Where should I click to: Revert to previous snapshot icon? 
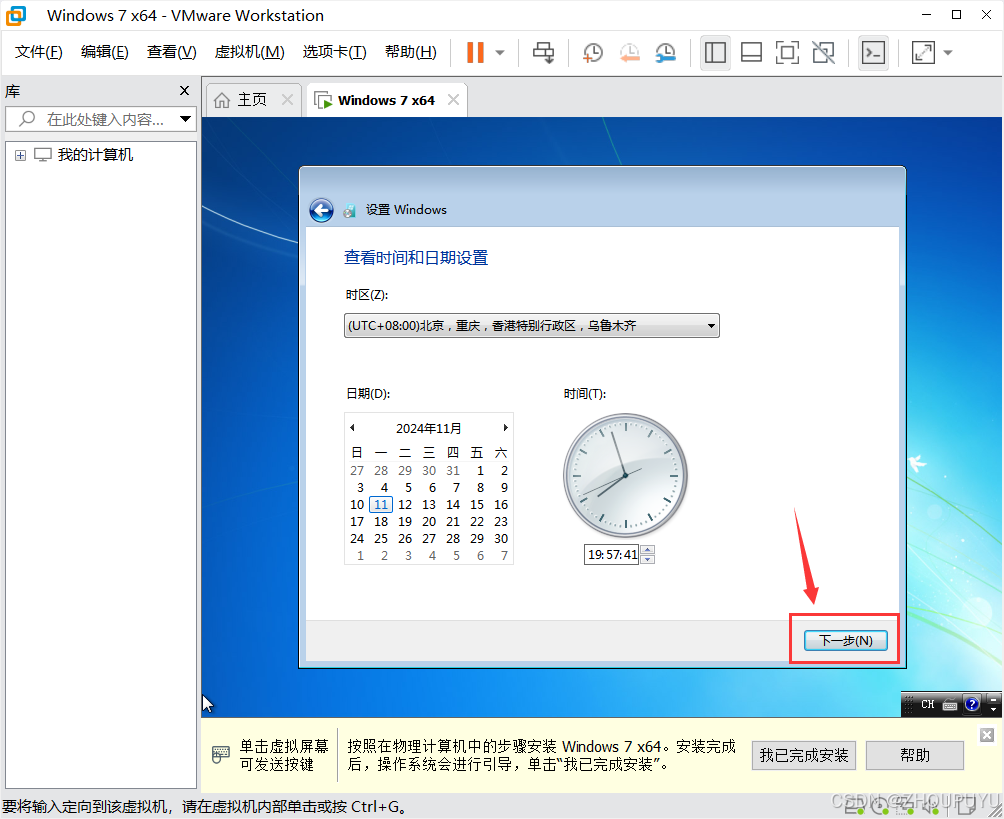tap(629, 53)
